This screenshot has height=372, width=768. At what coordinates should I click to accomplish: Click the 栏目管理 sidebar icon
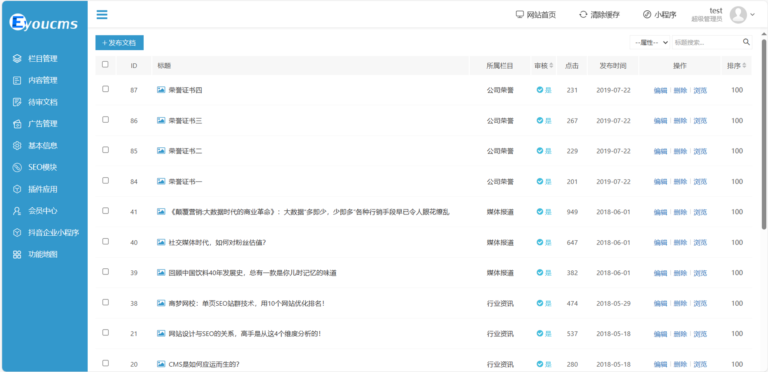point(17,59)
